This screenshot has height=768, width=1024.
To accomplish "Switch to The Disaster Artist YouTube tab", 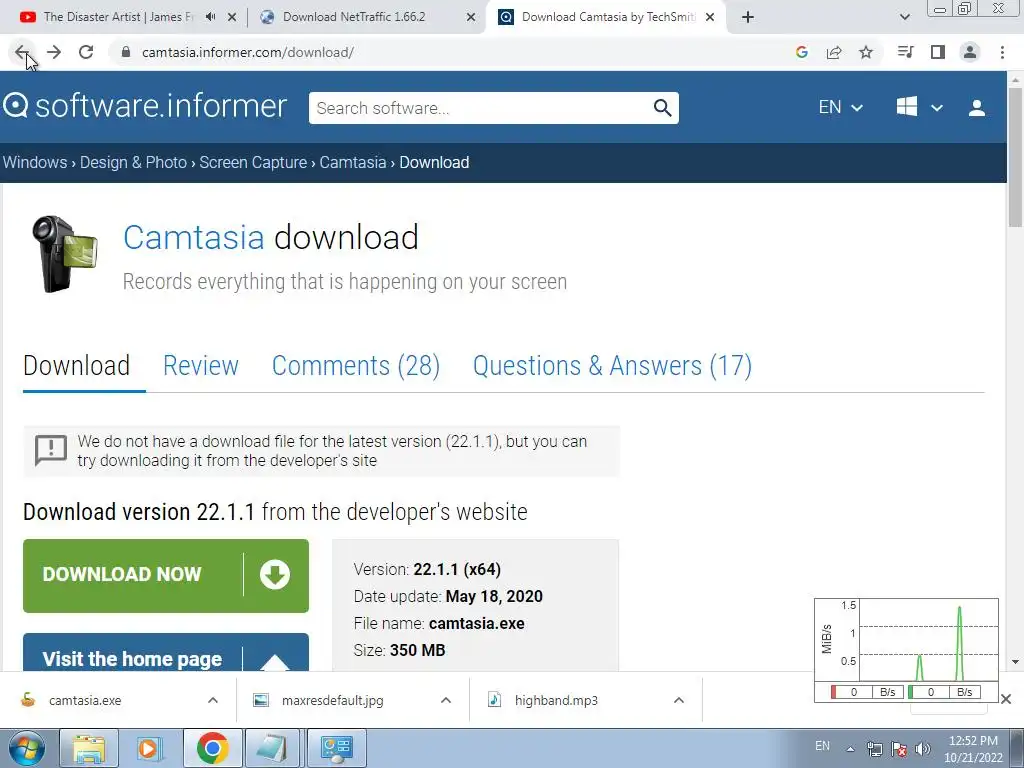I will pos(118,17).
